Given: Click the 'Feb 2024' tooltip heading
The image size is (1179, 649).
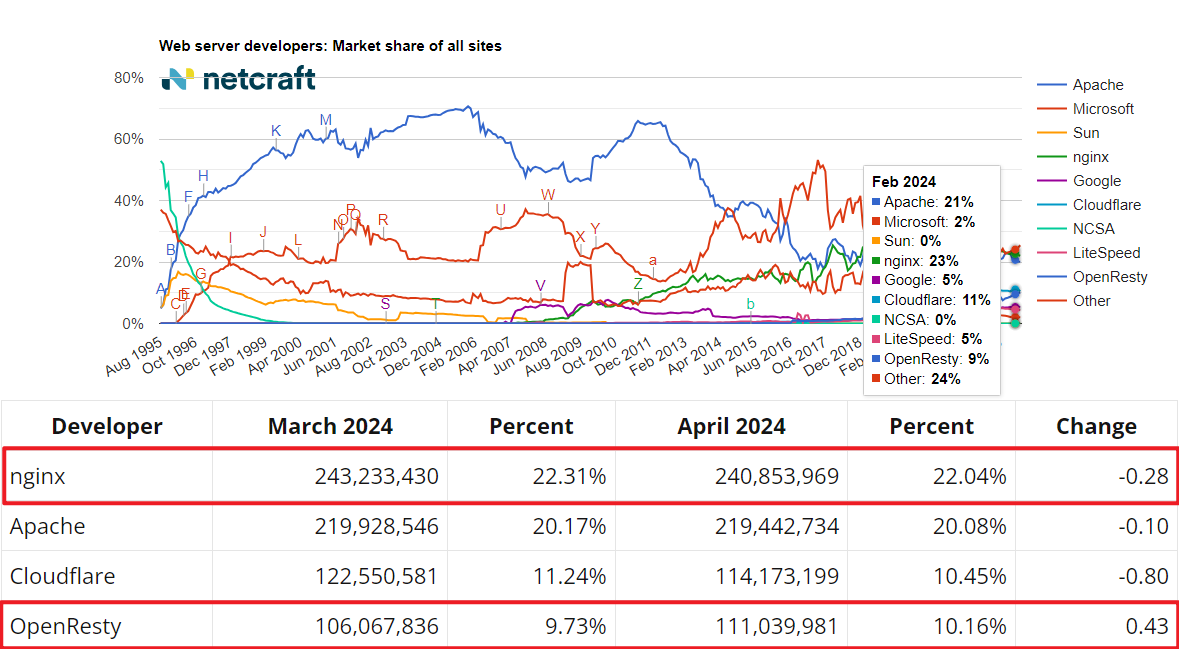Looking at the screenshot, I should tap(904, 181).
